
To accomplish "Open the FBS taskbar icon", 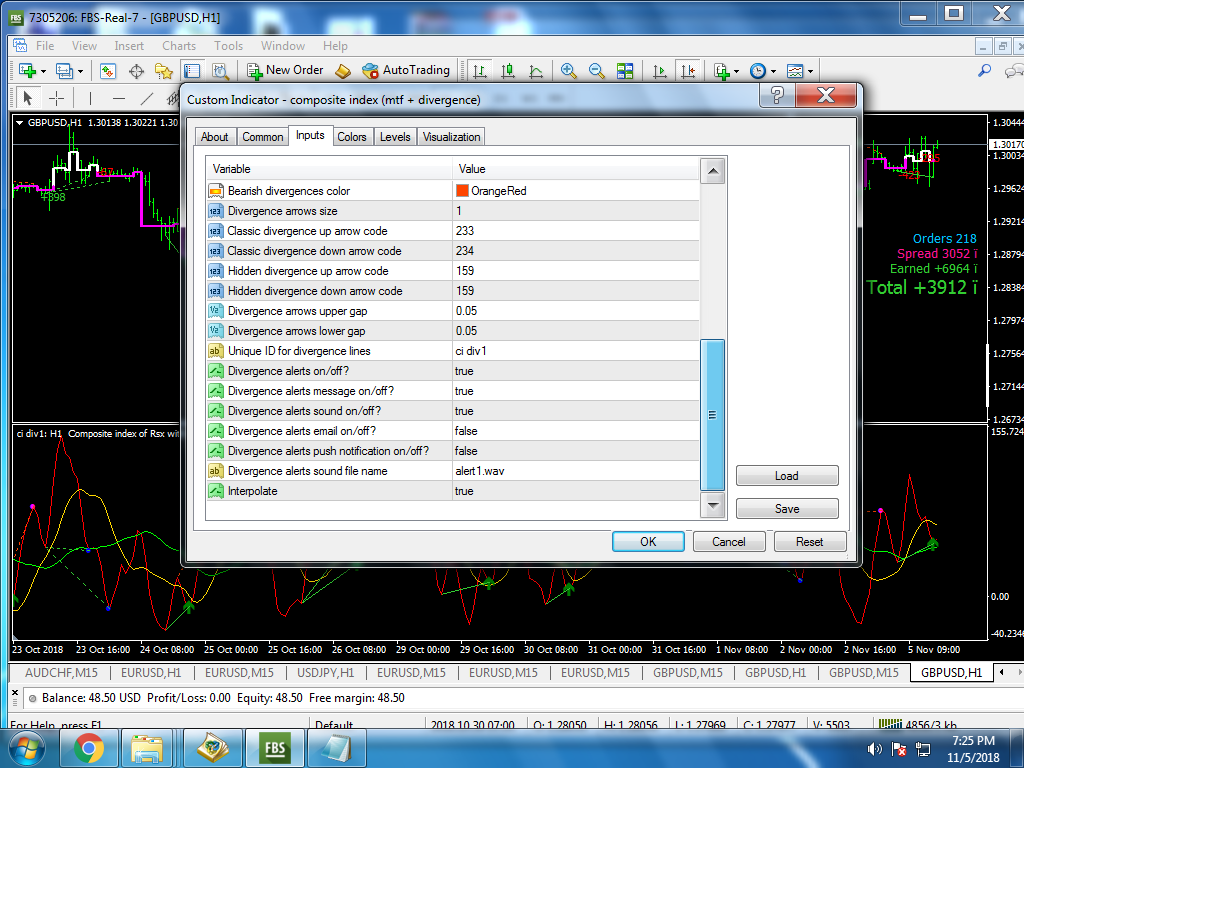I will (274, 748).
